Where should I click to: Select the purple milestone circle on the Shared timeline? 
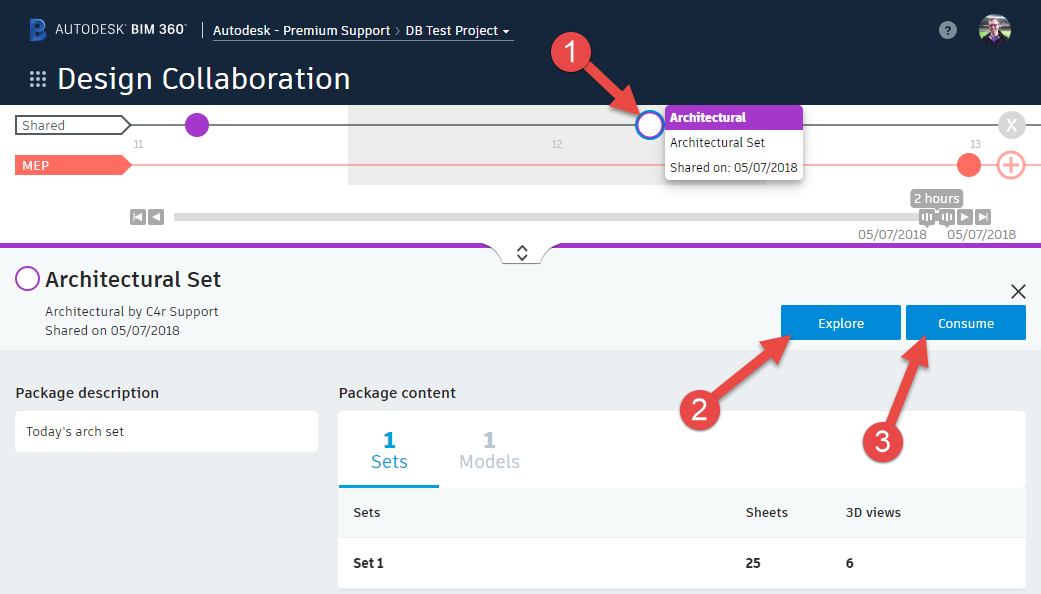pos(196,125)
